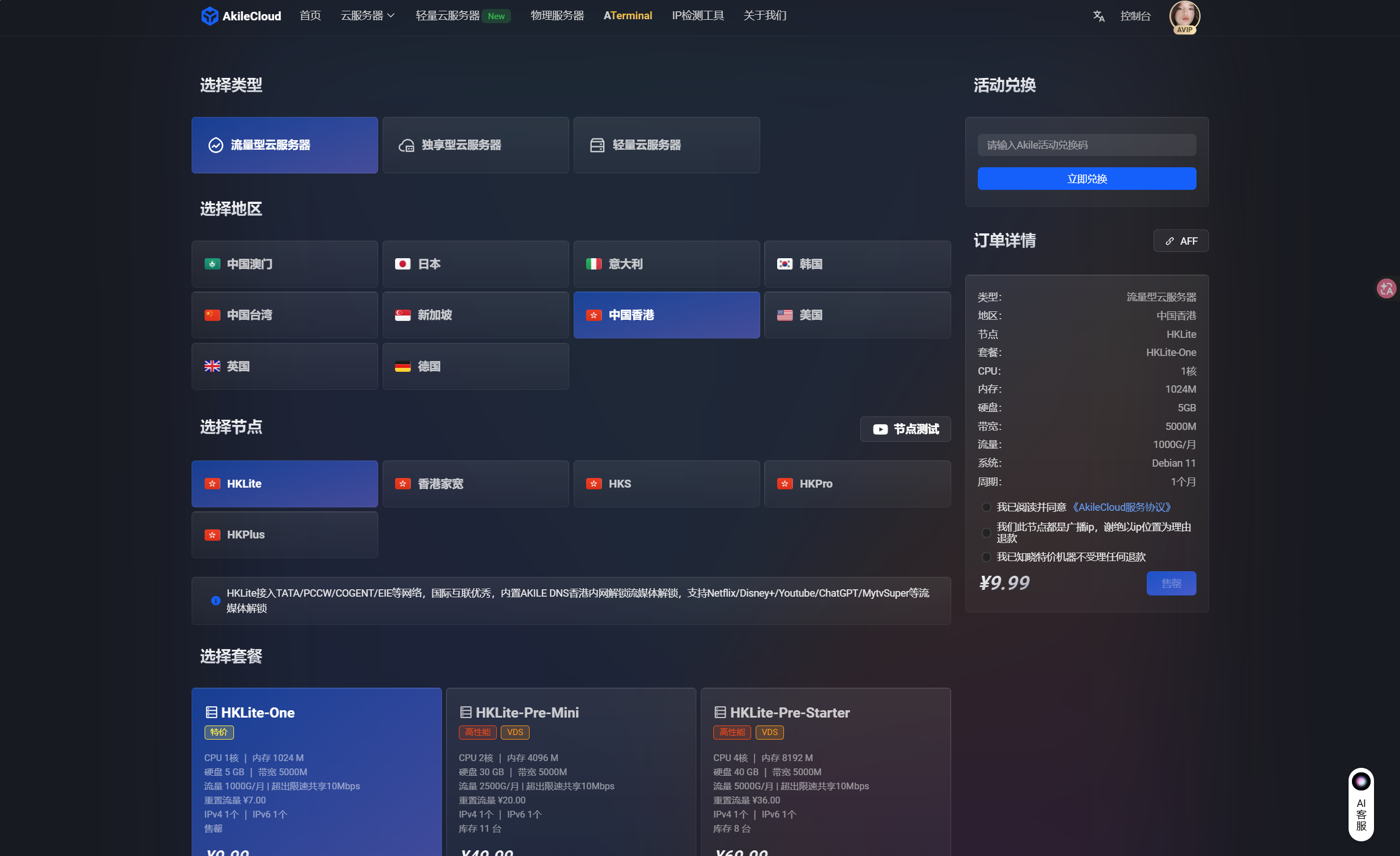Choose the South Korea flag region 韩国
Image resolution: width=1400 pixels, height=856 pixels.
tap(857, 264)
